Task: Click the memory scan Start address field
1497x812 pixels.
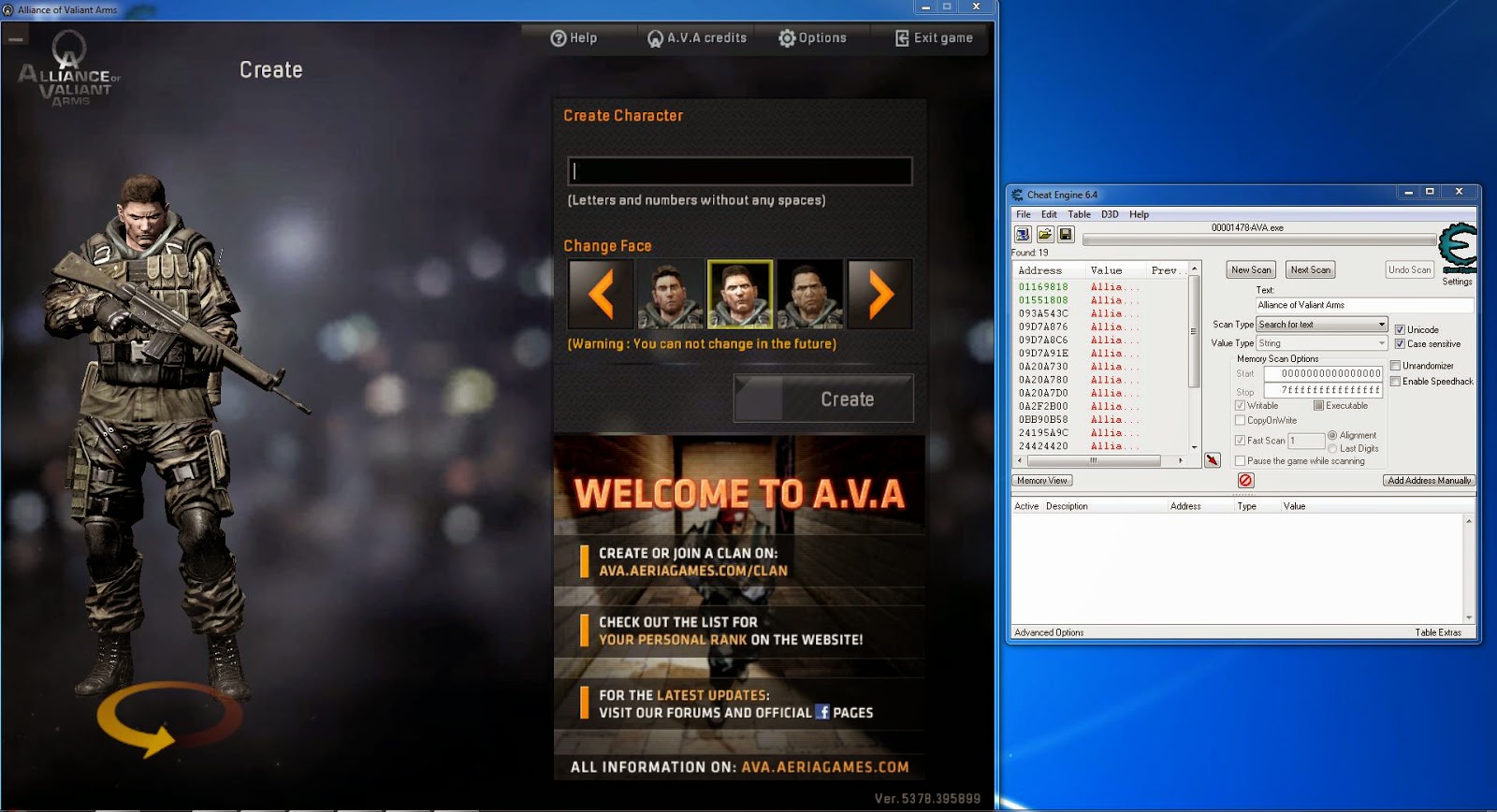Action: point(1323,373)
